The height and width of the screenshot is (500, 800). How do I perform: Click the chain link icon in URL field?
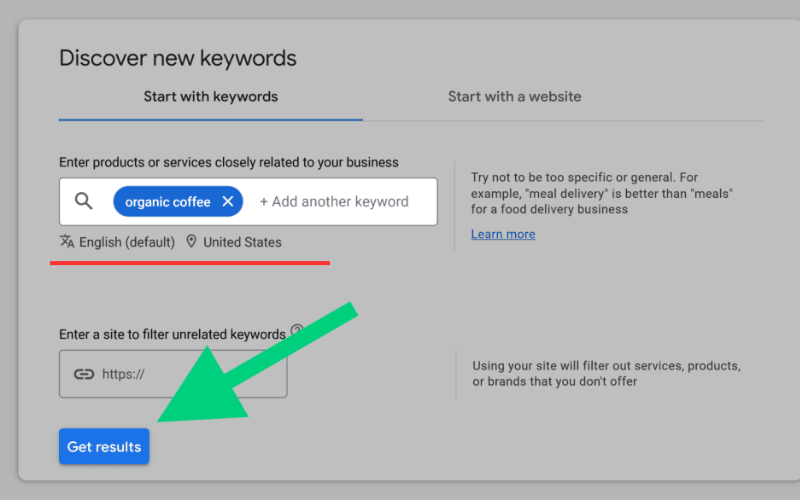84,374
